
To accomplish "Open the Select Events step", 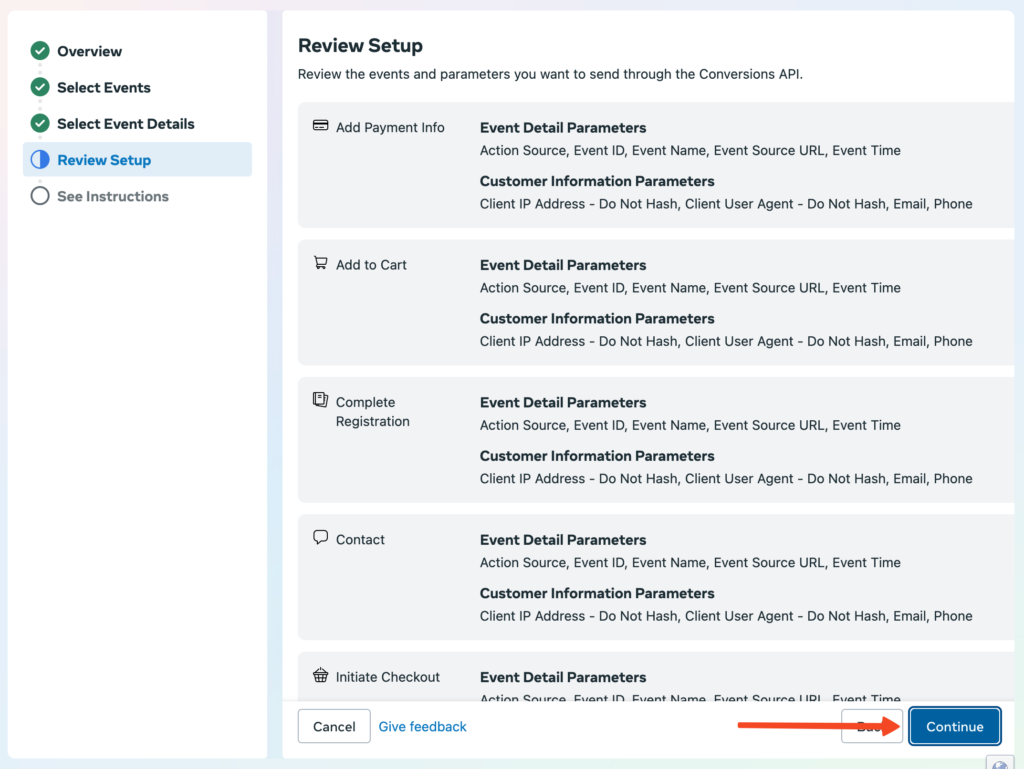I will (104, 87).
